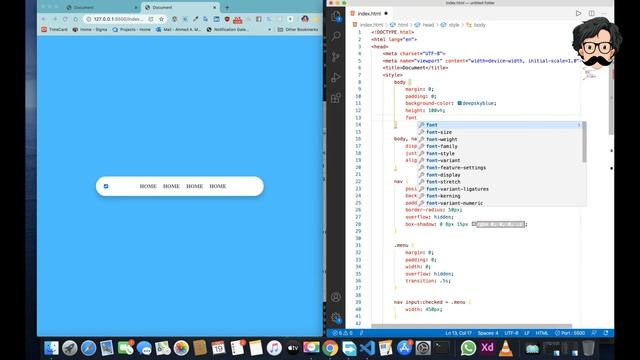The image size is (640, 360).
Task: Switch to the first Document tab in Chrome
Action: pos(102,7)
